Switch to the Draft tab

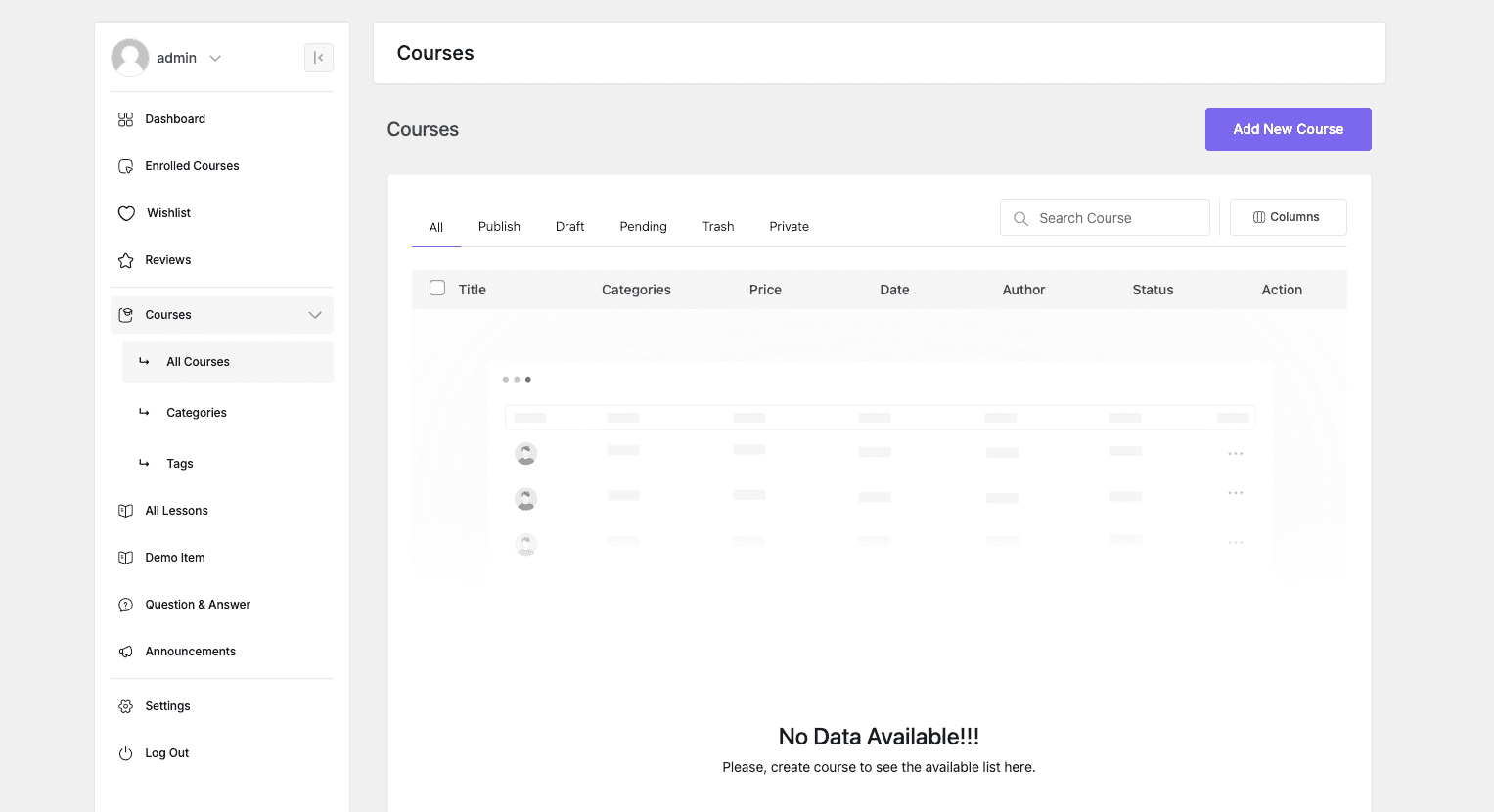pyautogui.click(x=569, y=227)
